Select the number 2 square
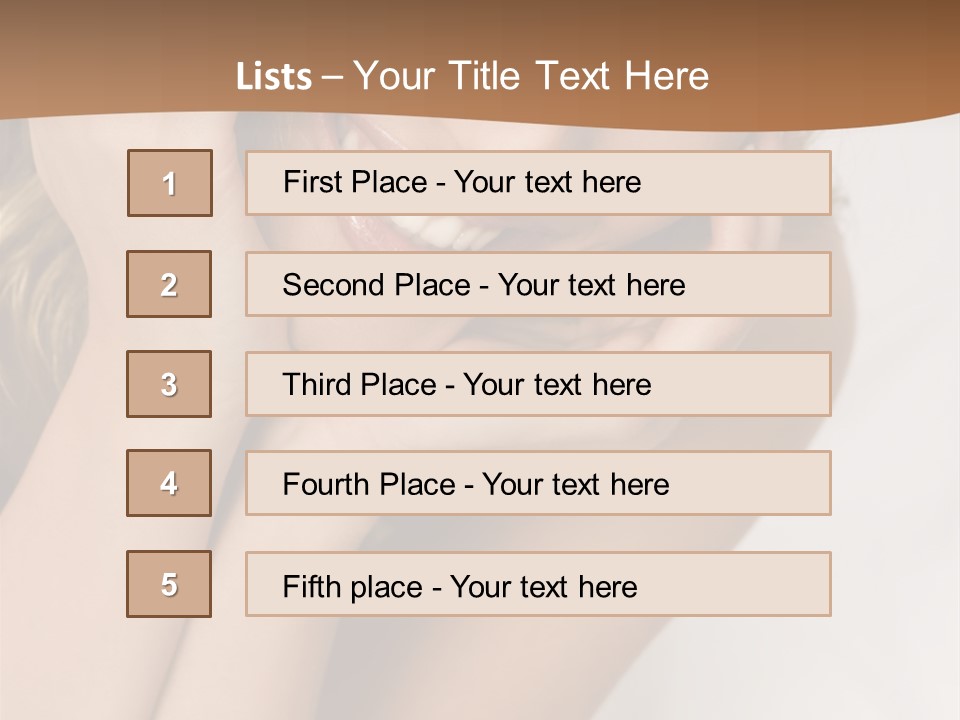This screenshot has height=720, width=960. [x=169, y=284]
